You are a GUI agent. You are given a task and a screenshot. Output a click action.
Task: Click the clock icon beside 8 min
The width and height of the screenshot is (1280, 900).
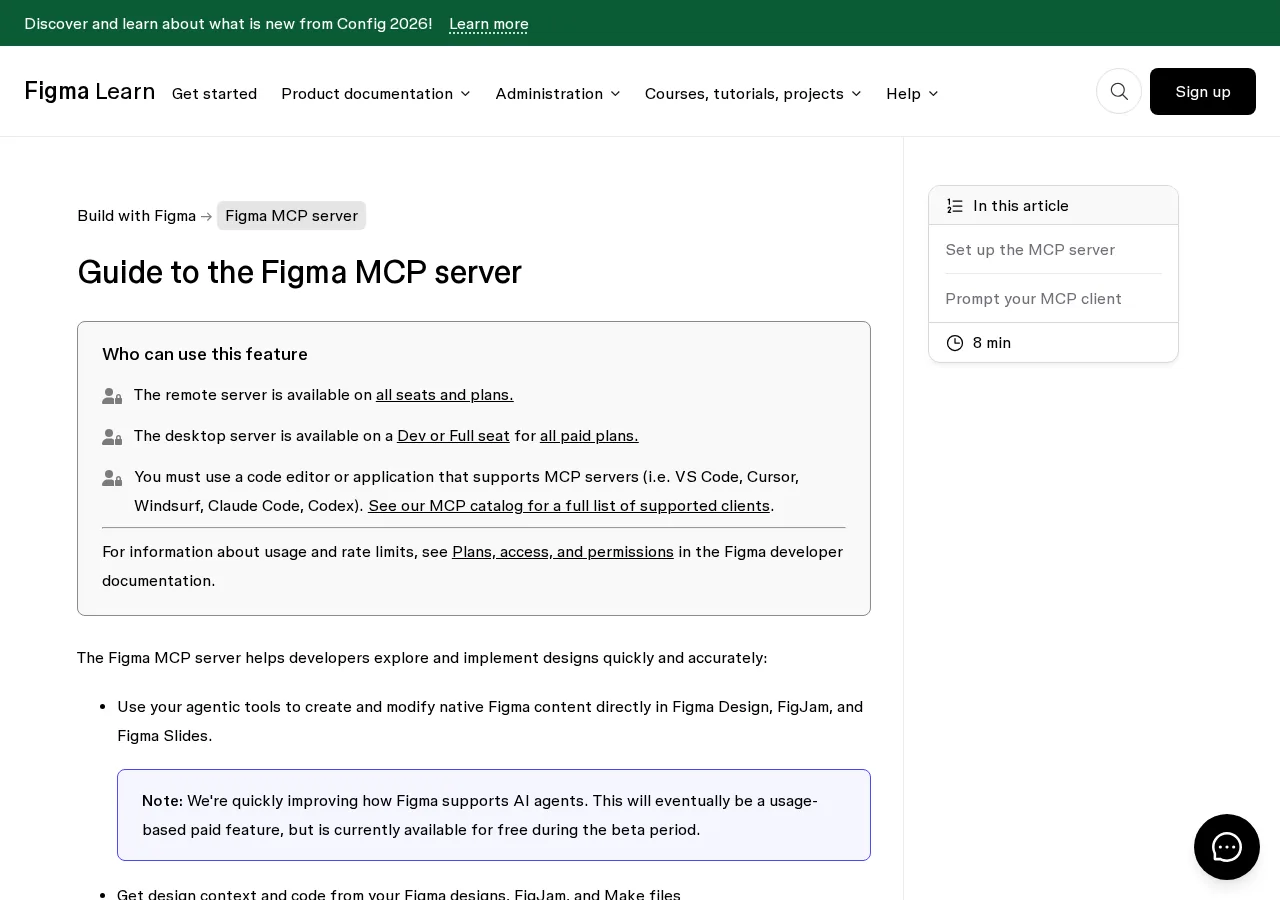pos(955,343)
